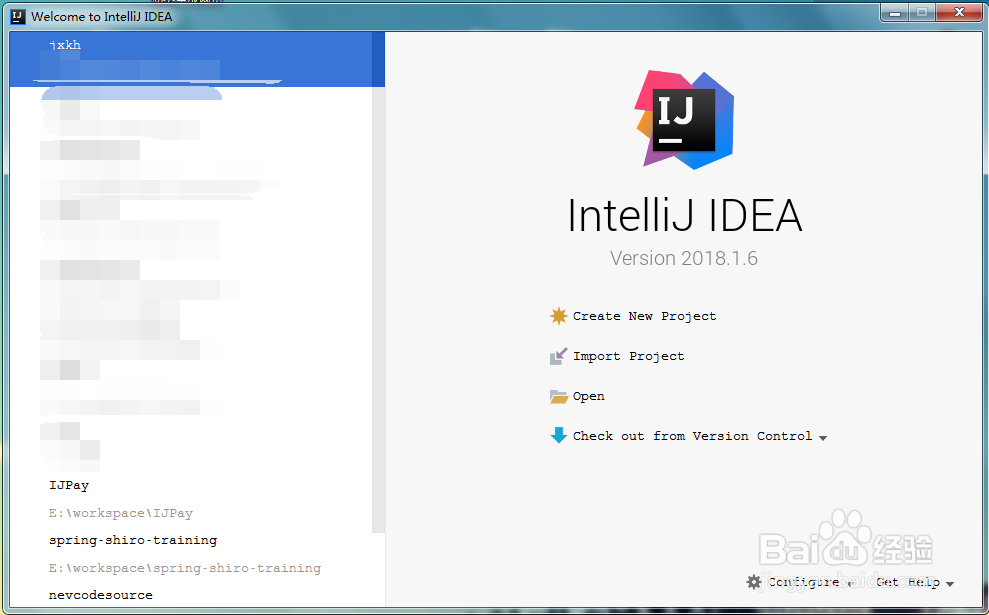This screenshot has height=615, width=989.
Task: Click the Create New Project star icon
Action: click(x=558, y=315)
